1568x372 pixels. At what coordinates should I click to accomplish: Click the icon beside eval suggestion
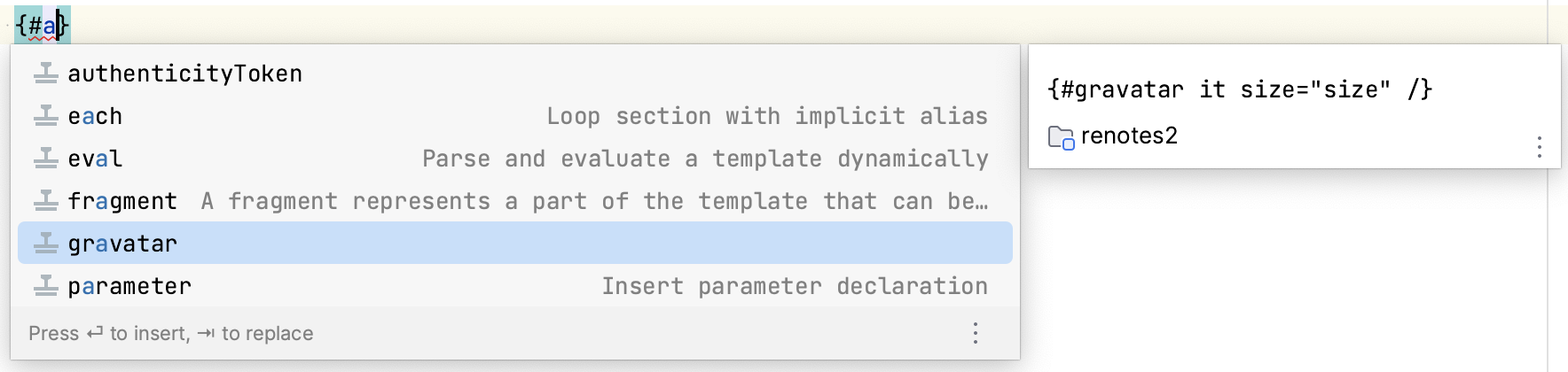[x=46, y=159]
